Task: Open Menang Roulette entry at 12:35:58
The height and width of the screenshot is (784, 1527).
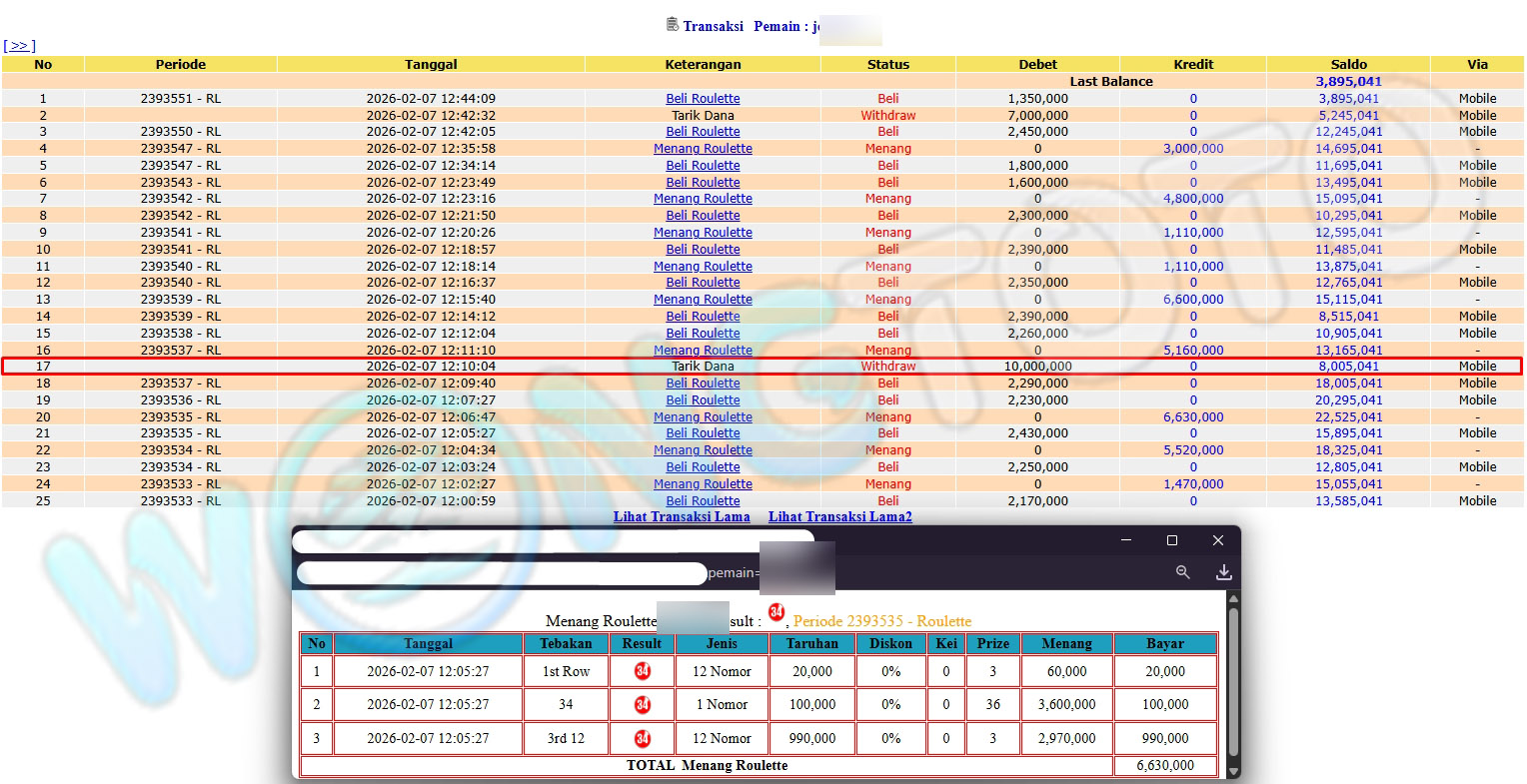Action: click(703, 149)
